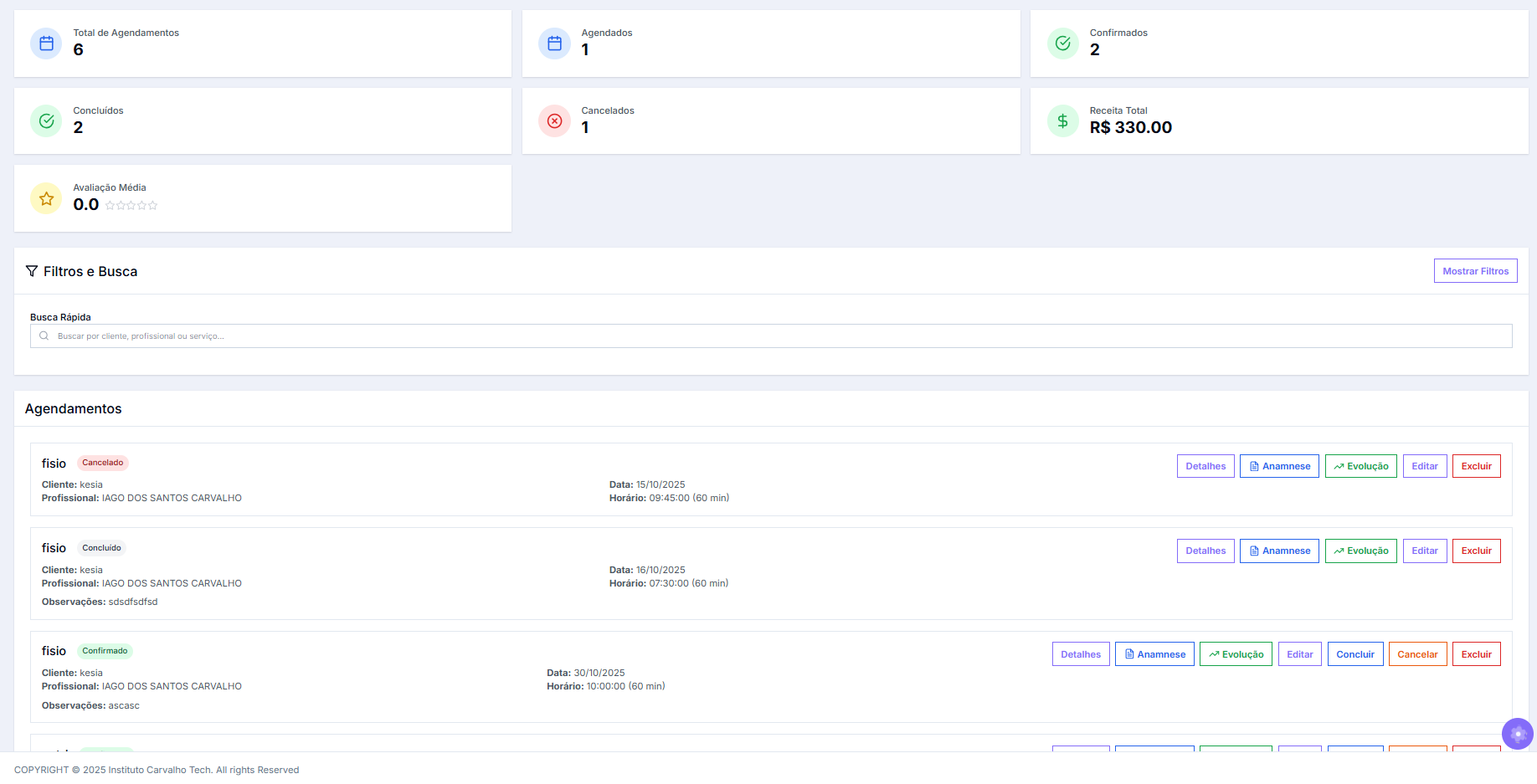The height and width of the screenshot is (784, 1537).
Task: Open Evolução for the Concluído appointment
Action: point(1360,551)
